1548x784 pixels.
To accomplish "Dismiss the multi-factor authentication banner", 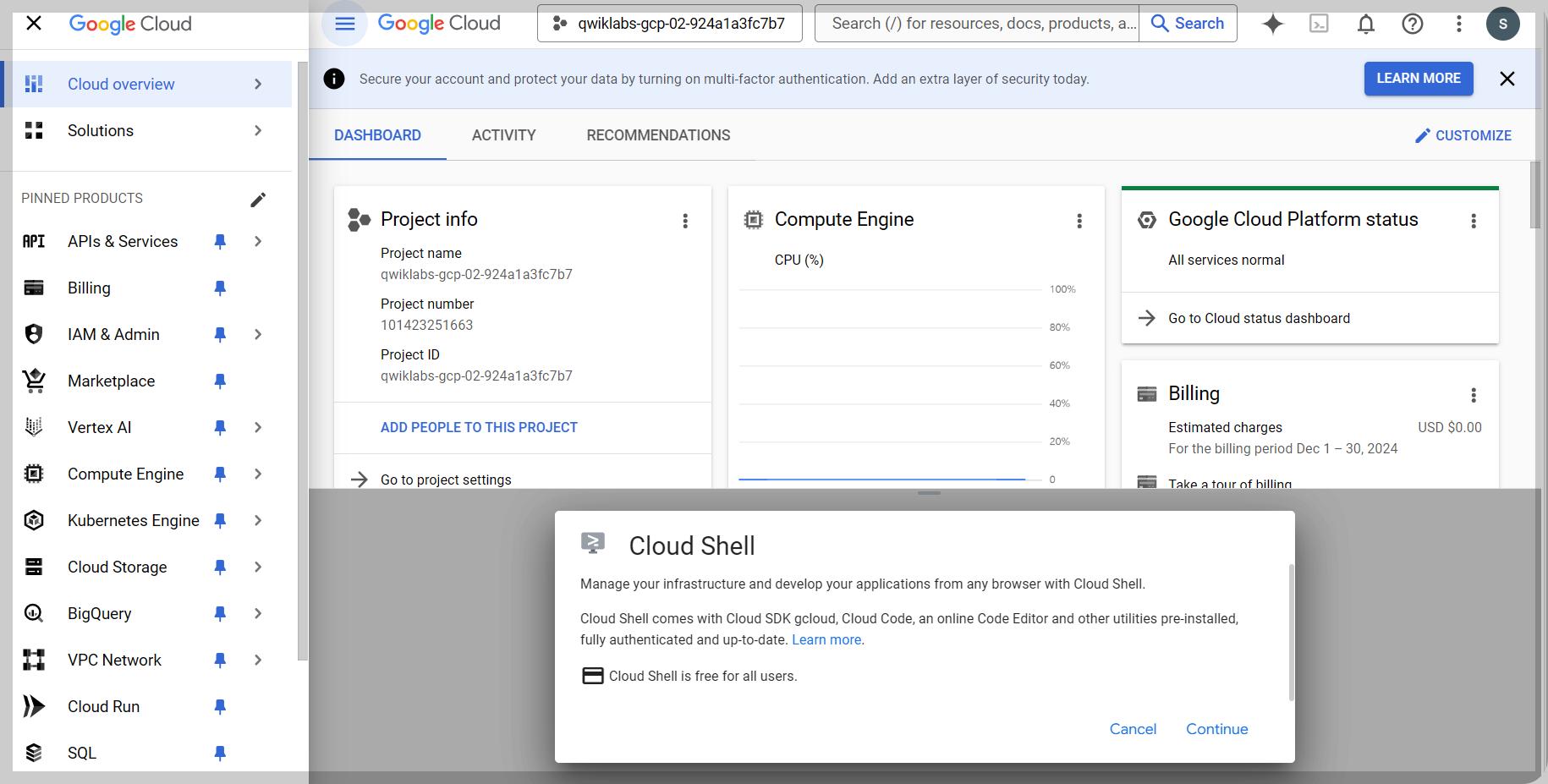I will coord(1507,79).
